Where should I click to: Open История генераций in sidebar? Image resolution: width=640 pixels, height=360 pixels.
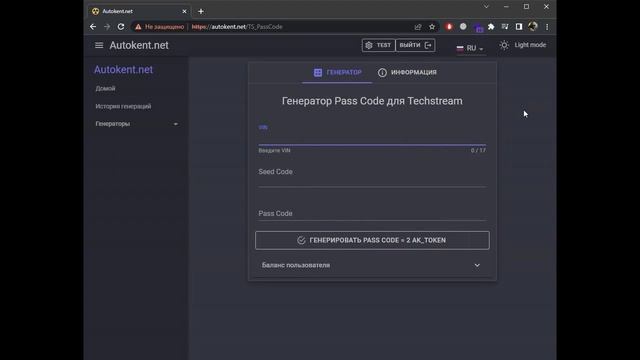(x=123, y=106)
